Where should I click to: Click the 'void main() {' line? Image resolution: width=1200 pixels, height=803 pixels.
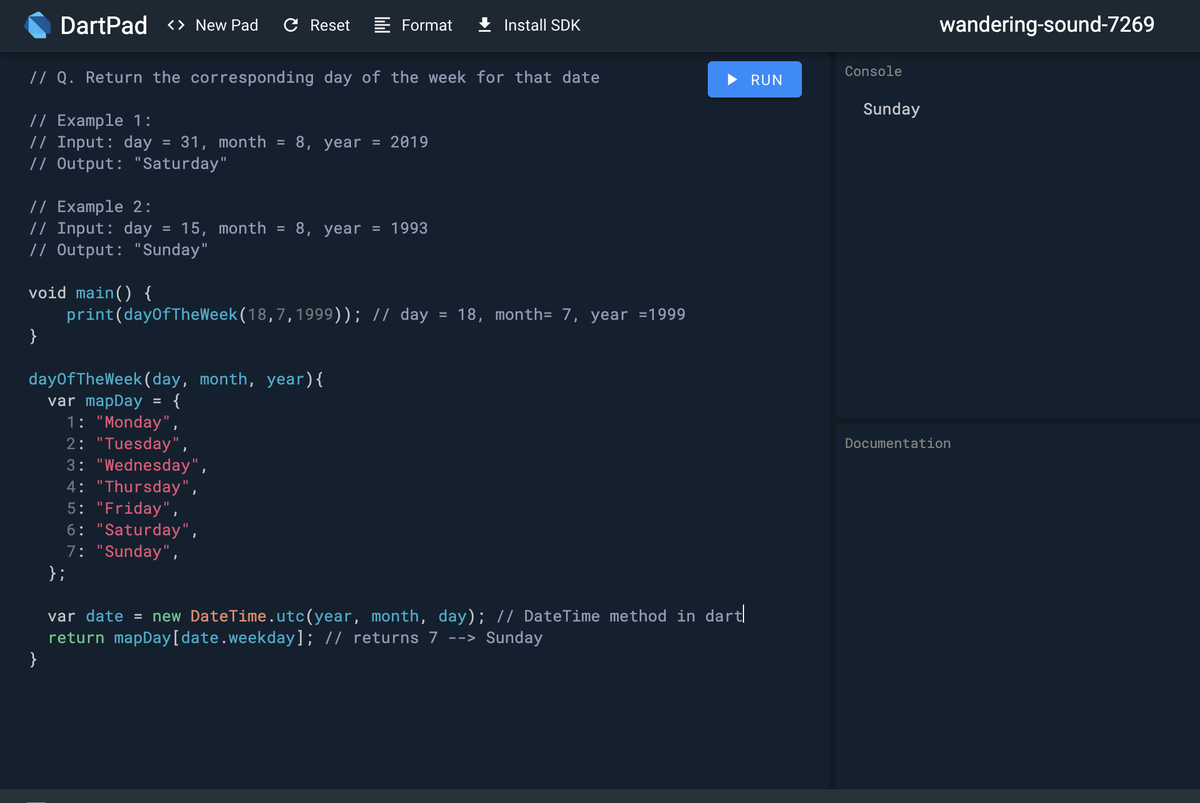(90, 293)
